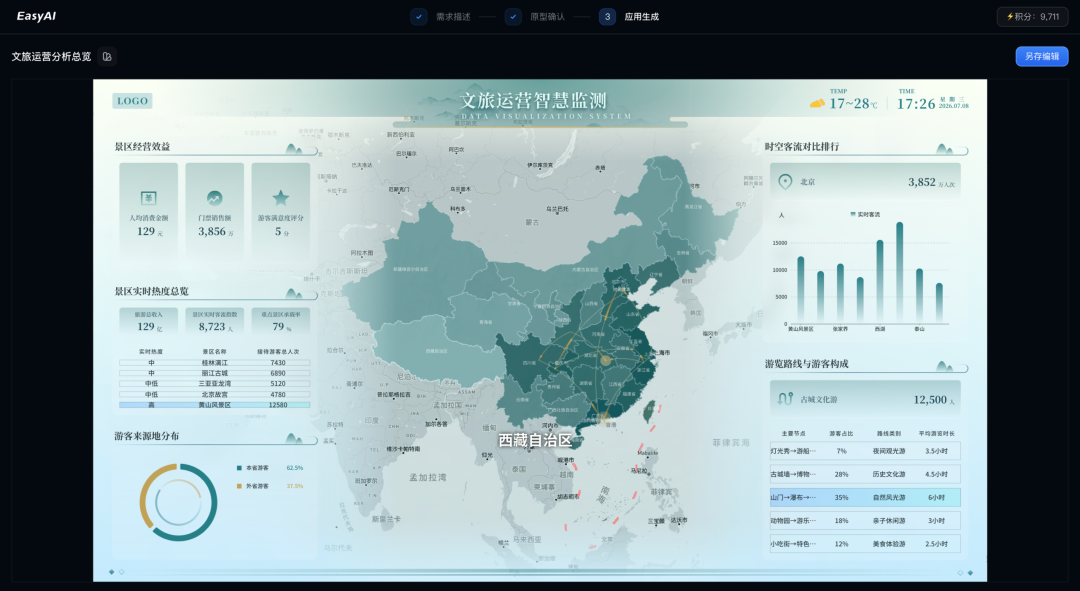Screen dimensions: 1080x591
Task: Click the filled diamond indicator at bottom left
Action: pyautogui.click(x=112, y=572)
